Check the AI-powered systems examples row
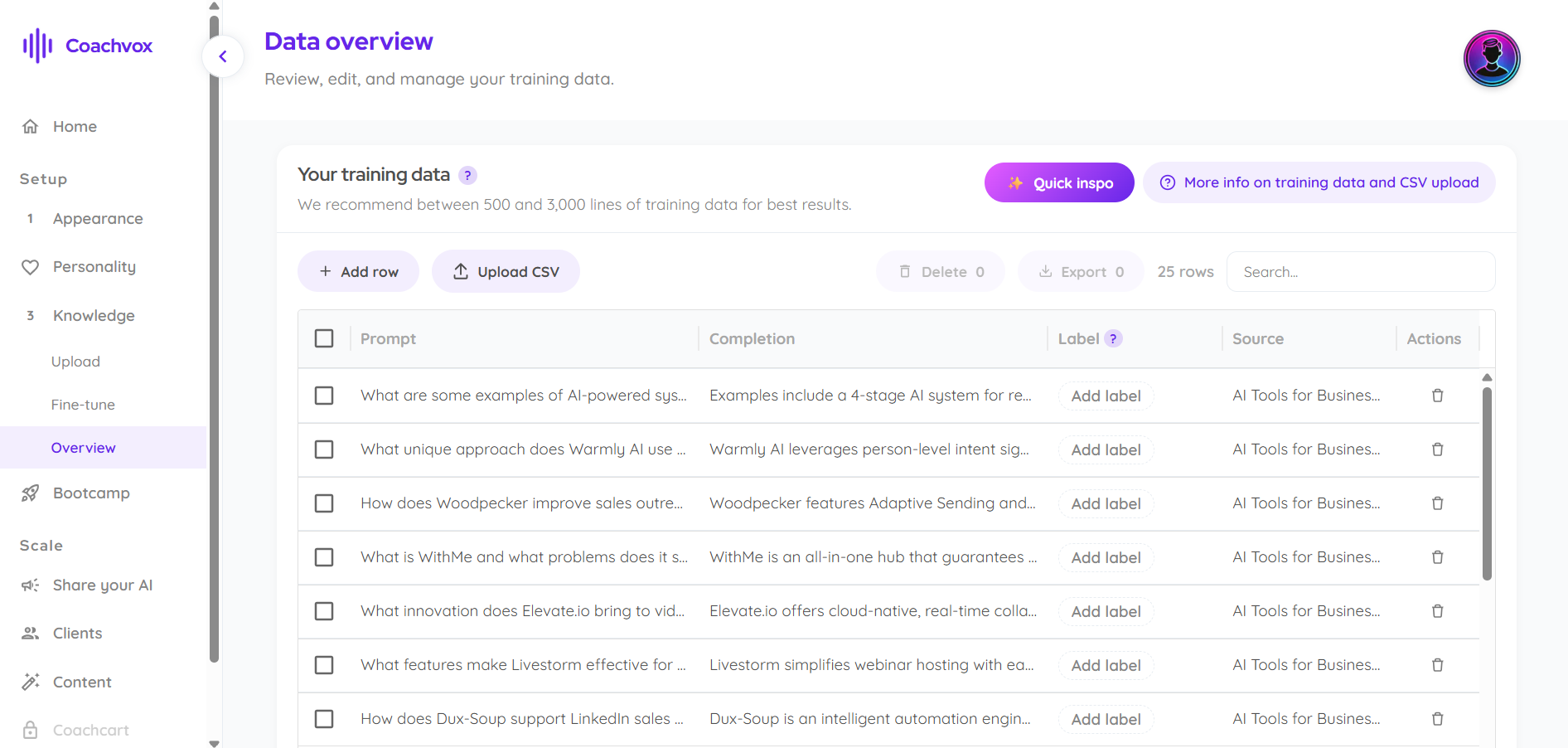Screen dimensions: 1568x748 point(324,396)
